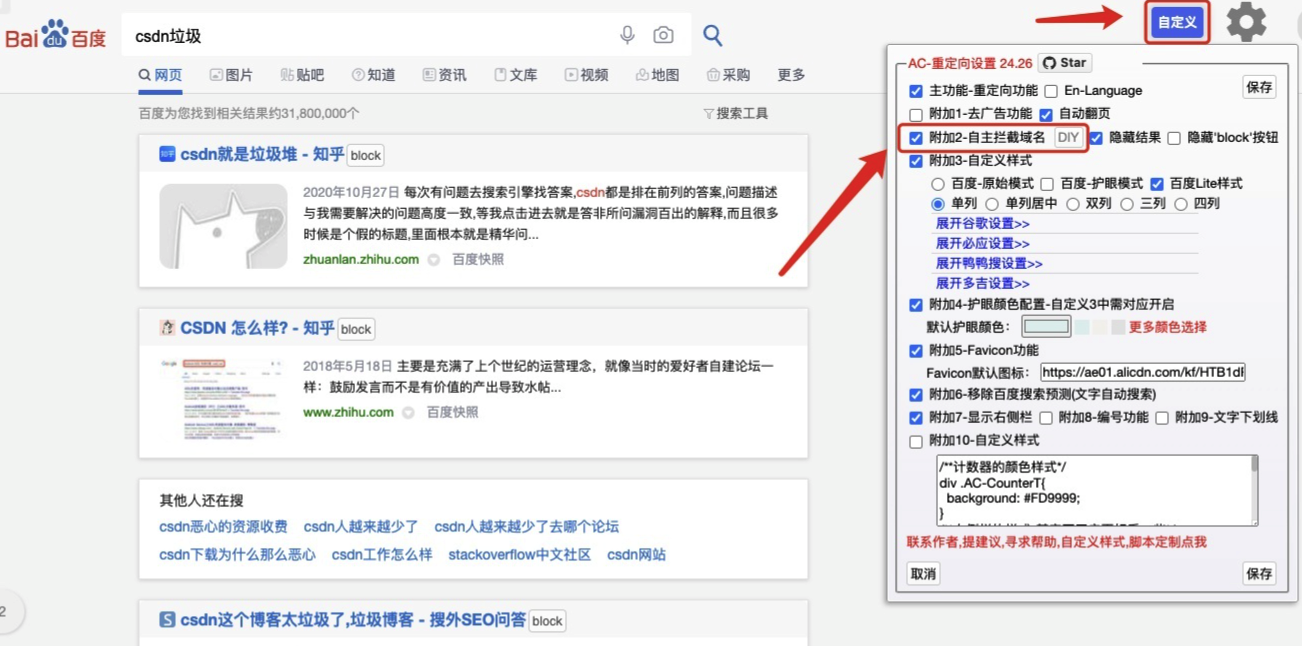
Task: Block the 搜外SEO问答 result
Action: [547, 621]
